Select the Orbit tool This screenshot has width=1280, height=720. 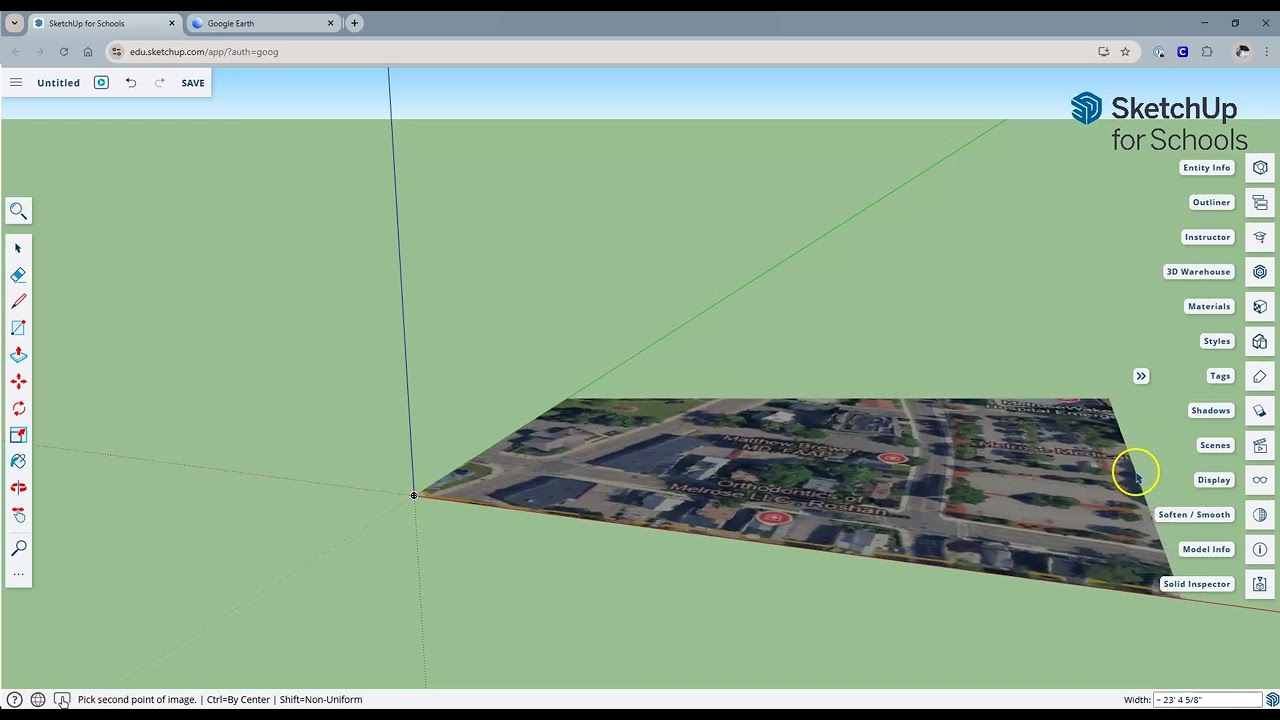(x=18, y=488)
